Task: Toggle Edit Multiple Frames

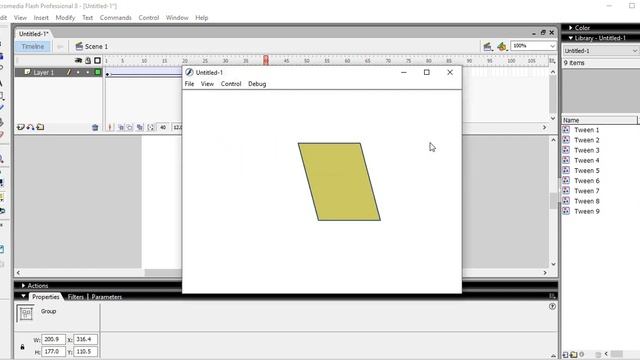Action: coord(140,127)
